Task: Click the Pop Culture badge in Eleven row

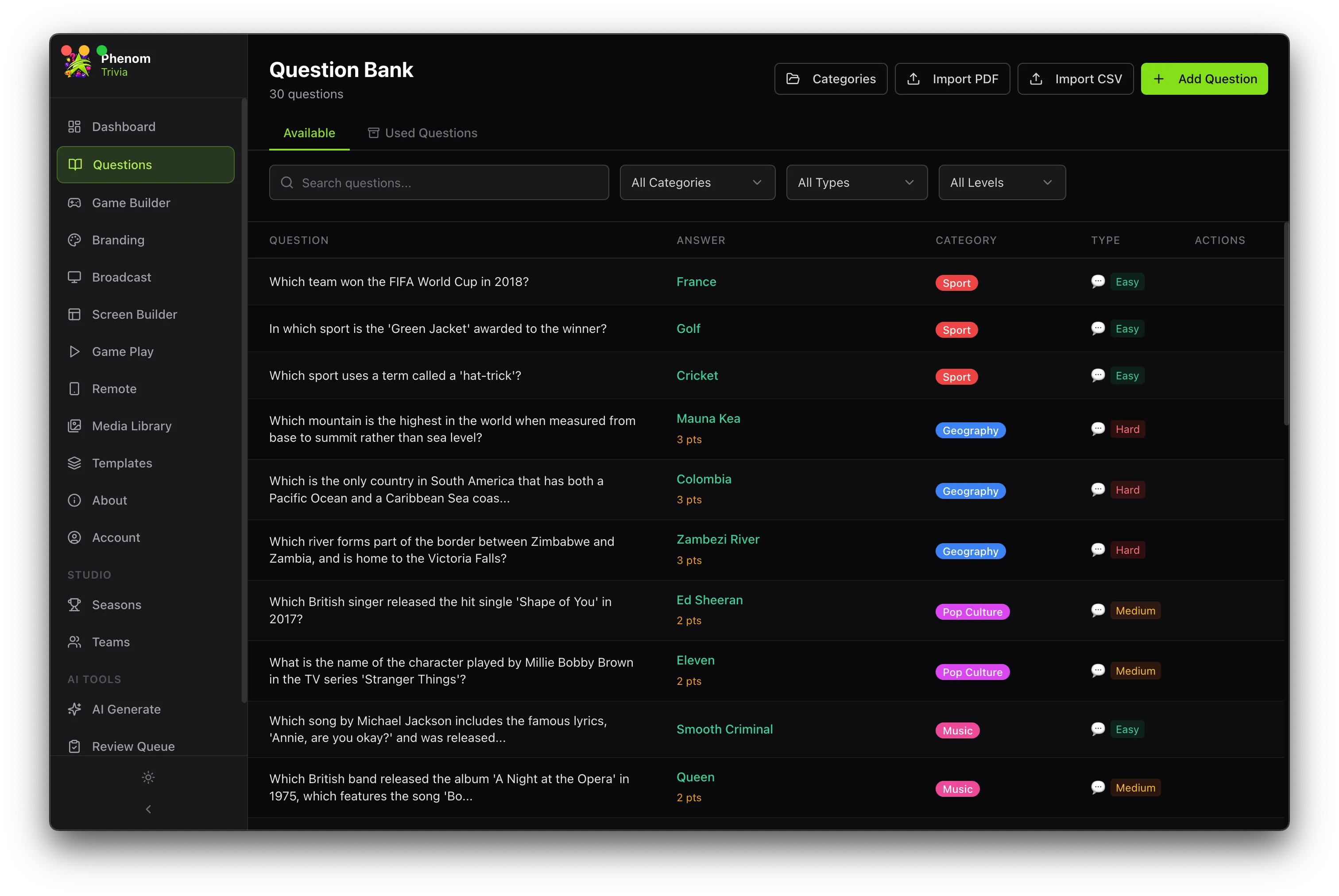Action: 972,672
